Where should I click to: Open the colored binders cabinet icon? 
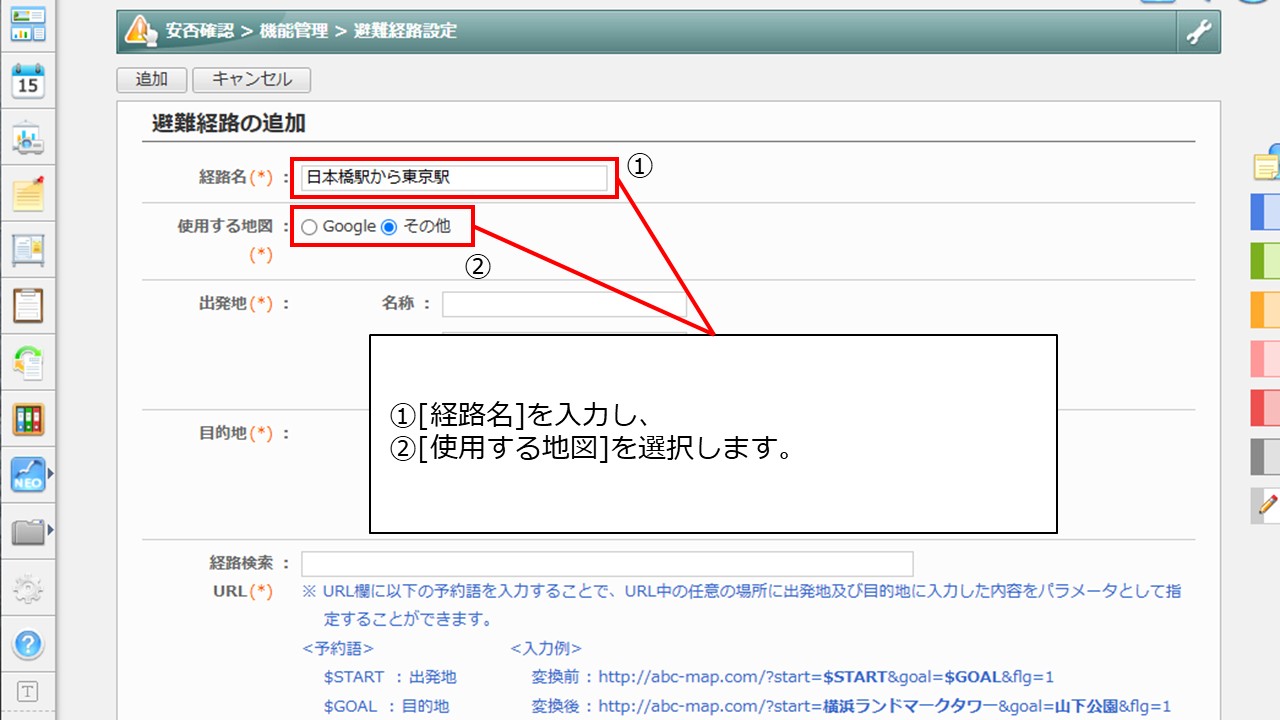point(28,418)
